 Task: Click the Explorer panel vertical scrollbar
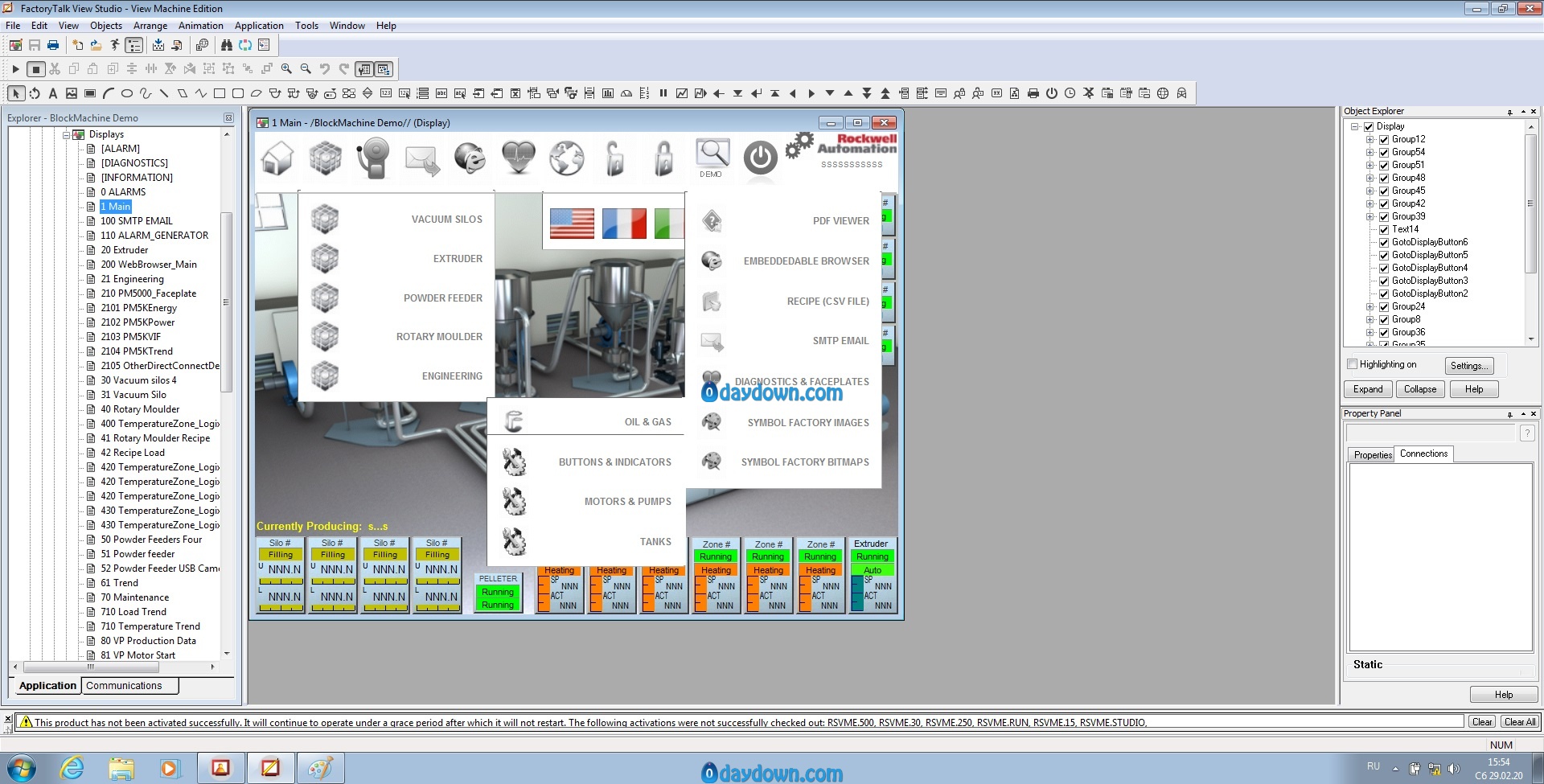[227, 302]
